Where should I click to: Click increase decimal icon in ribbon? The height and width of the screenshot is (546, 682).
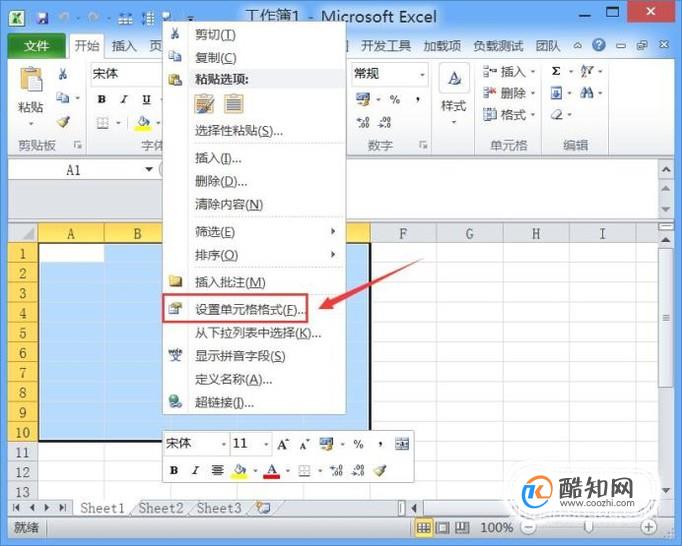point(363,122)
